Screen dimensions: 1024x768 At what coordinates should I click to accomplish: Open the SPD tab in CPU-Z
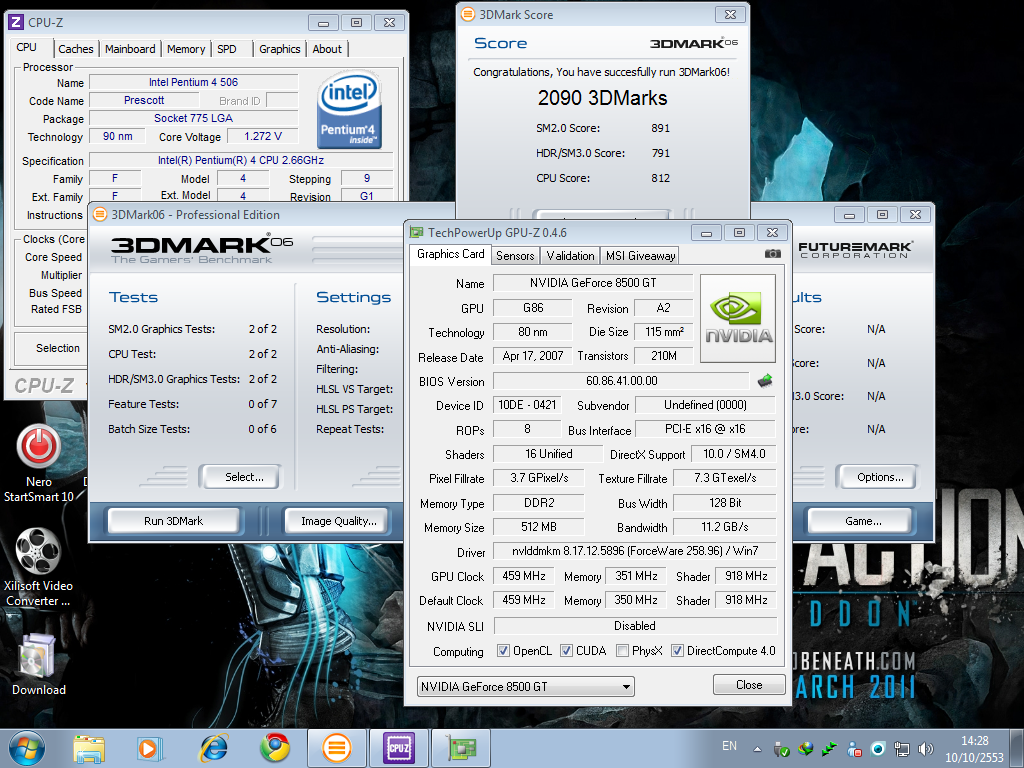(x=227, y=49)
